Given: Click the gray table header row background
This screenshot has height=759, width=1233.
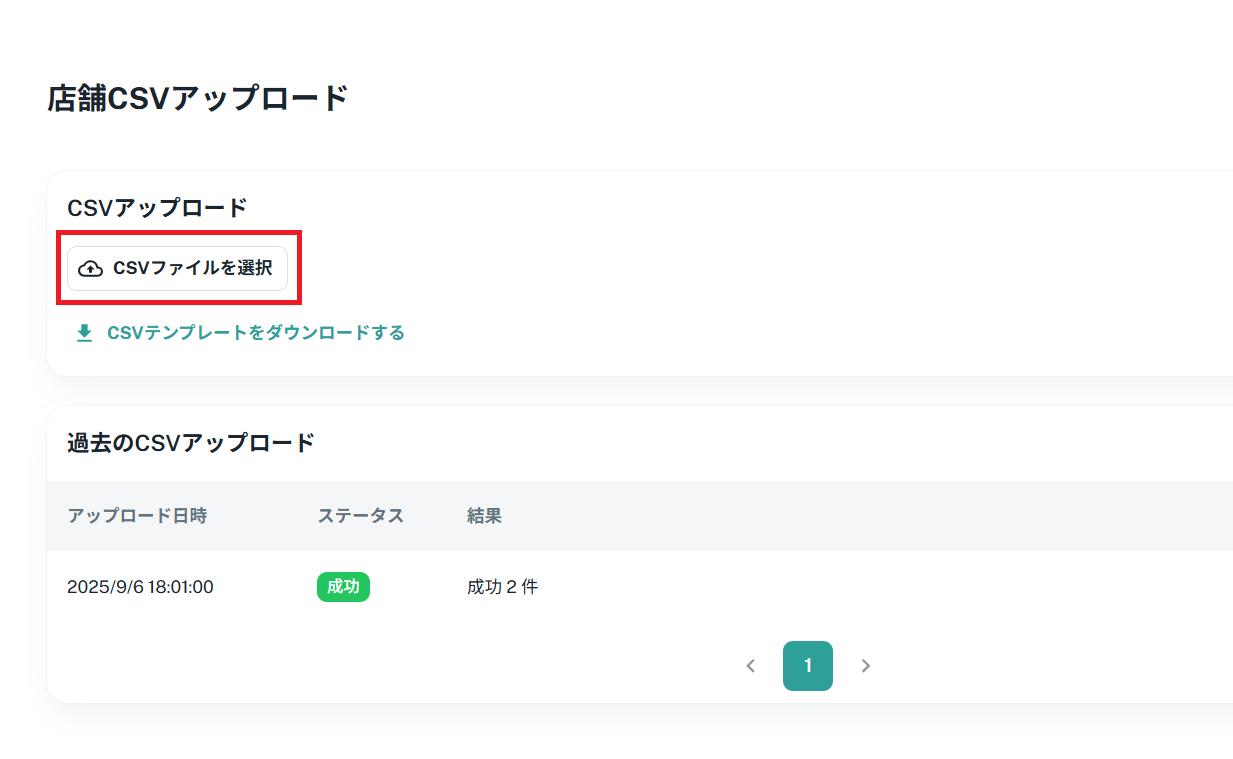Looking at the screenshot, I should point(850,516).
